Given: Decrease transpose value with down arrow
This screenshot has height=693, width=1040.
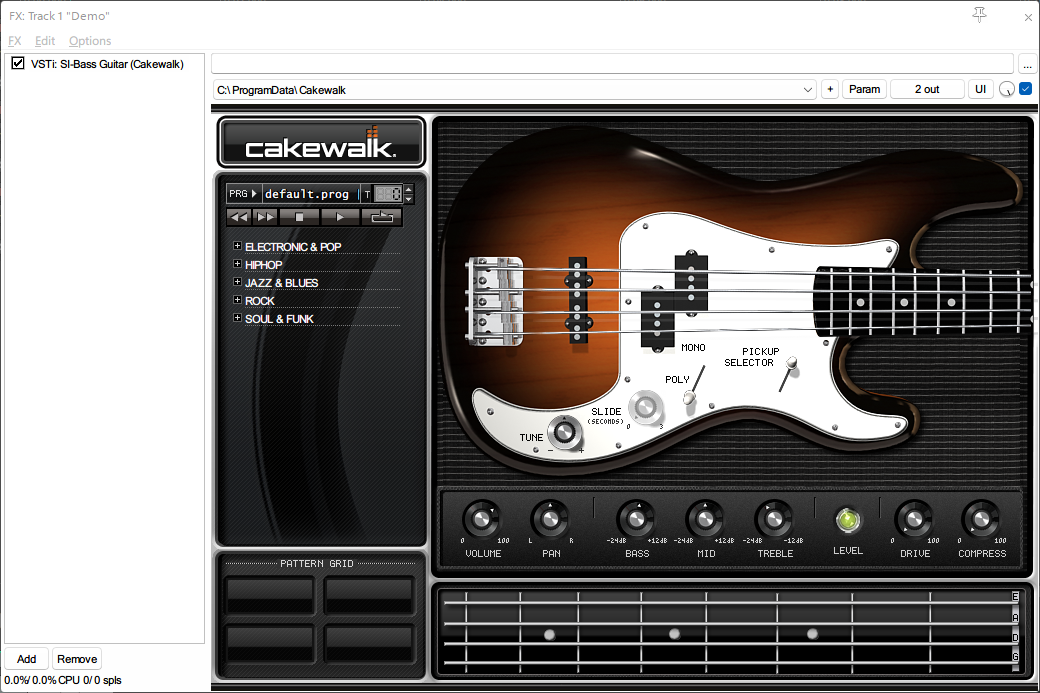Looking at the screenshot, I should (409, 198).
